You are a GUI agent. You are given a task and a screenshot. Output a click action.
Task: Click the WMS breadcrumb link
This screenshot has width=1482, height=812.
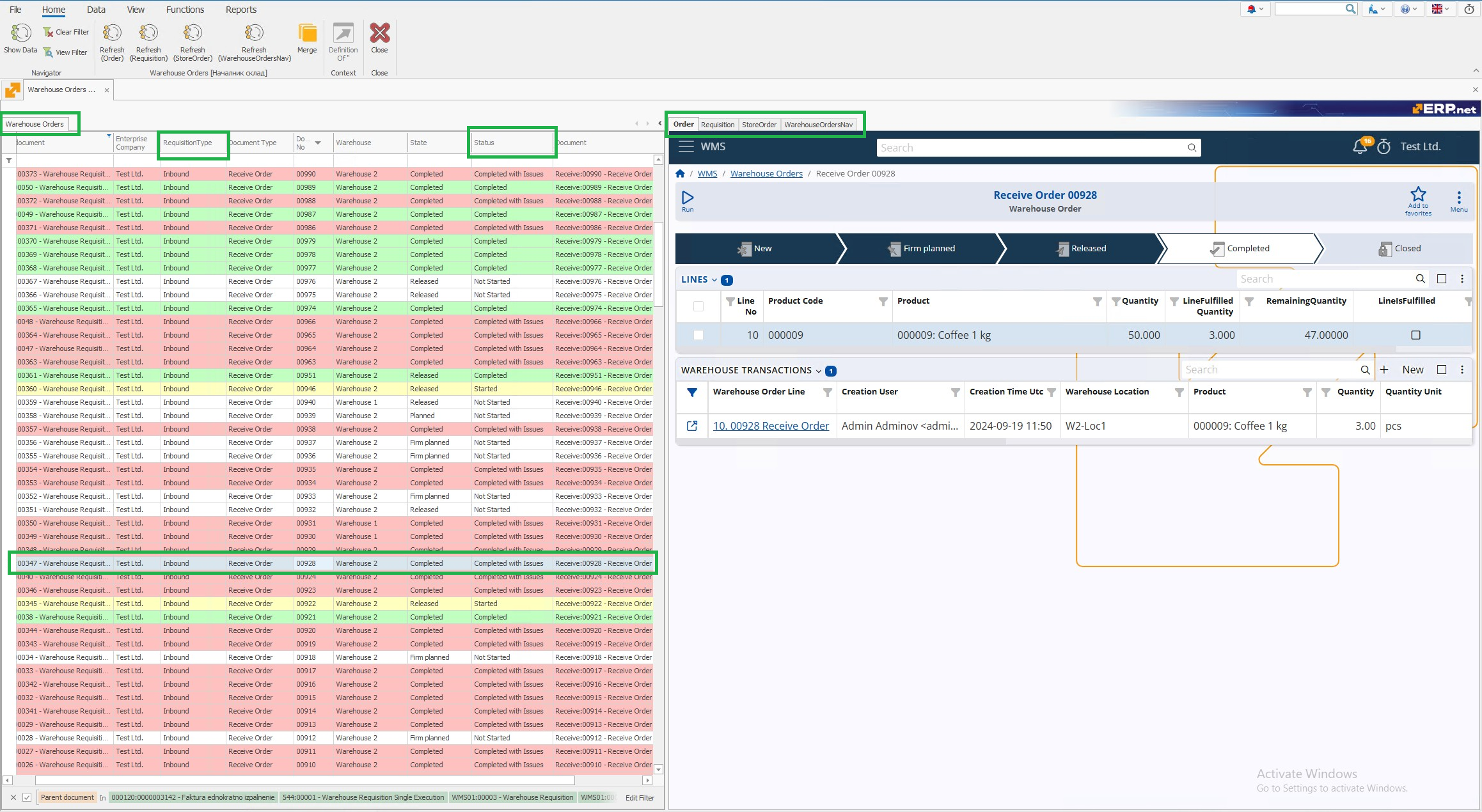click(707, 173)
